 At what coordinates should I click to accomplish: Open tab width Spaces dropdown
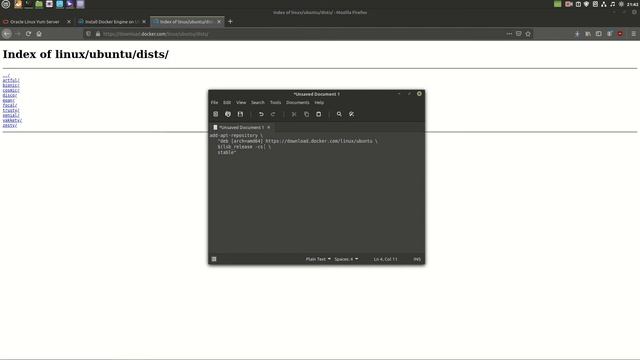point(346,259)
